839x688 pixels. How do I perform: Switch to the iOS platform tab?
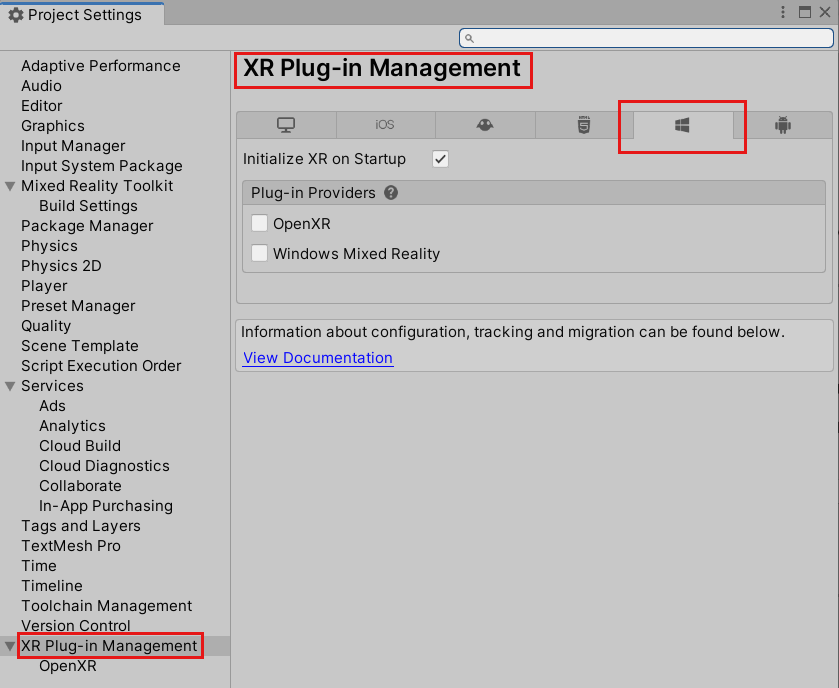[x=385, y=124]
